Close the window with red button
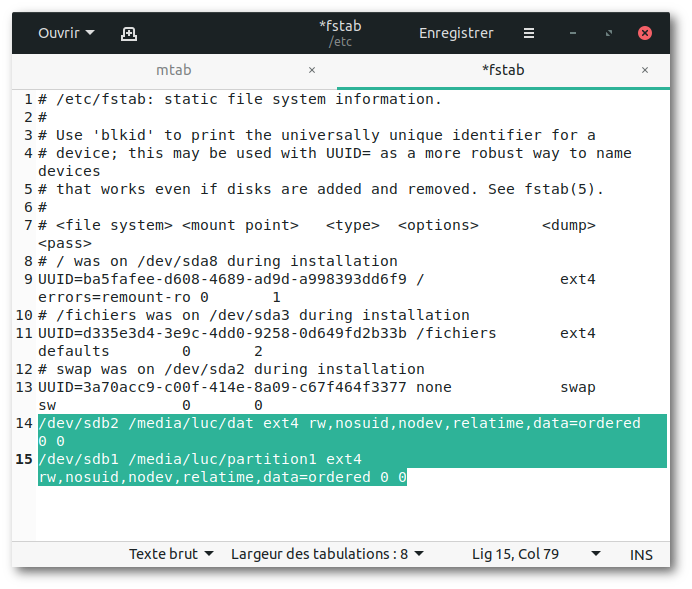The width and height of the screenshot is (692, 589). 645,33
